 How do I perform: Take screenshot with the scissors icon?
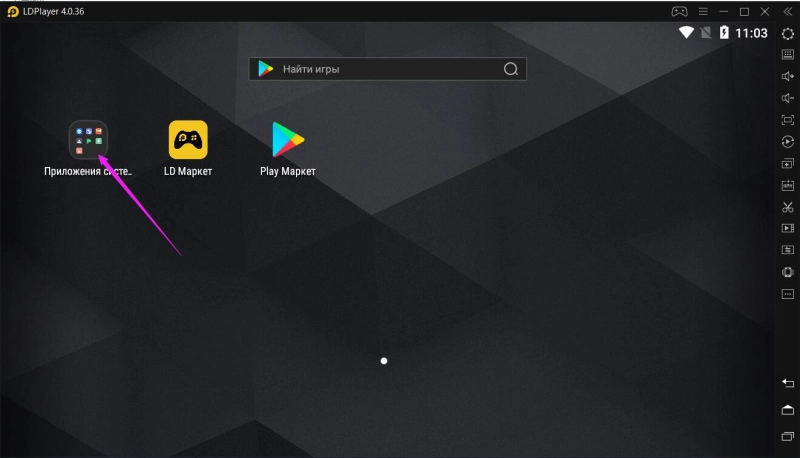click(x=788, y=207)
